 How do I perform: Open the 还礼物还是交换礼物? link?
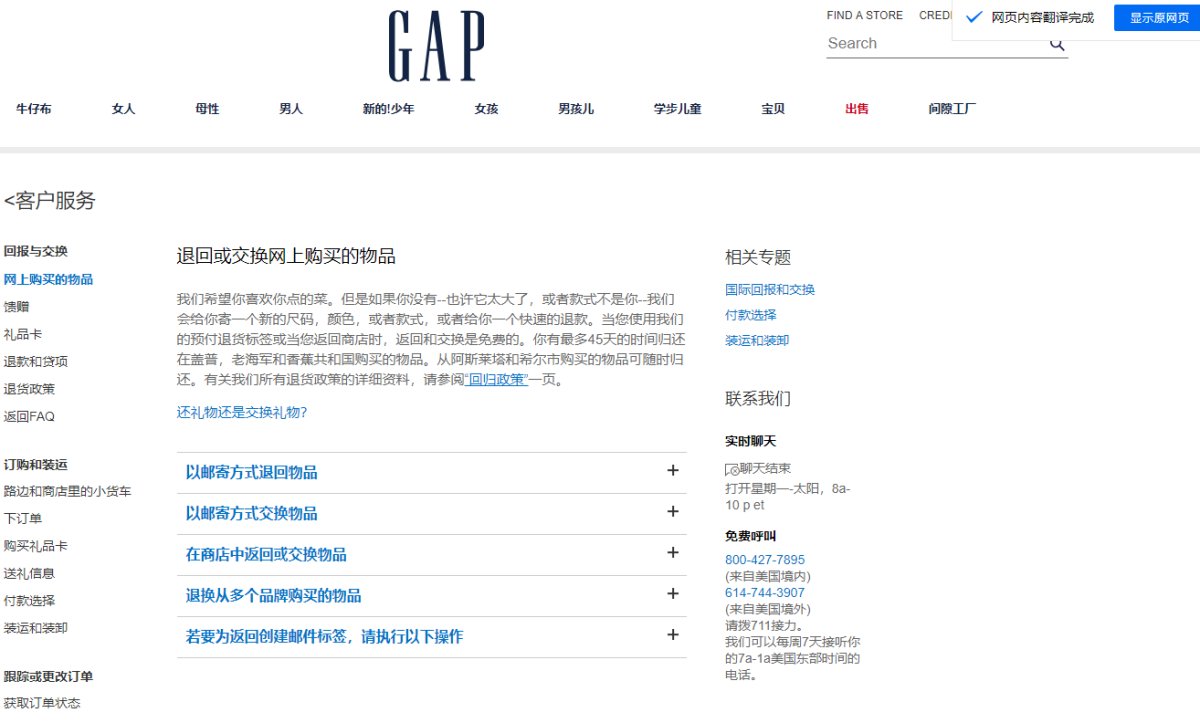point(242,412)
